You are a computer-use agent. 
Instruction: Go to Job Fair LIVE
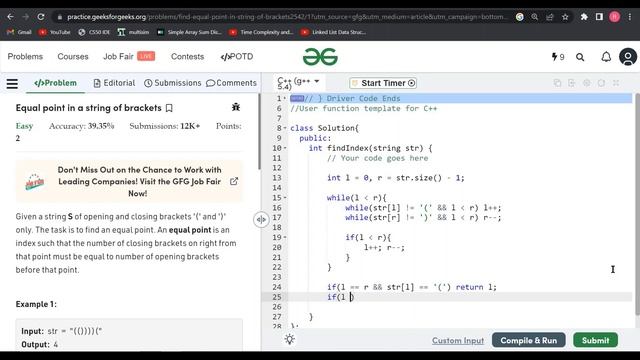pos(129,56)
